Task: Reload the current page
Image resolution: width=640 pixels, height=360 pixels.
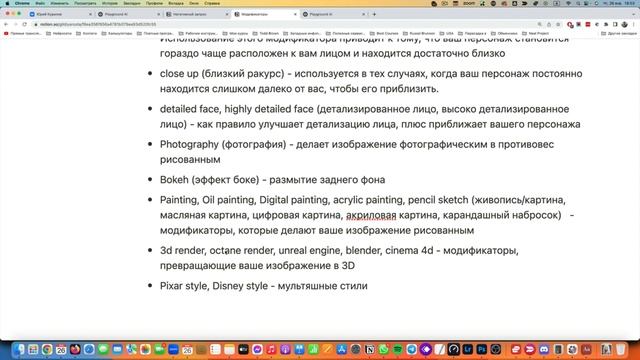Action: click(24, 24)
